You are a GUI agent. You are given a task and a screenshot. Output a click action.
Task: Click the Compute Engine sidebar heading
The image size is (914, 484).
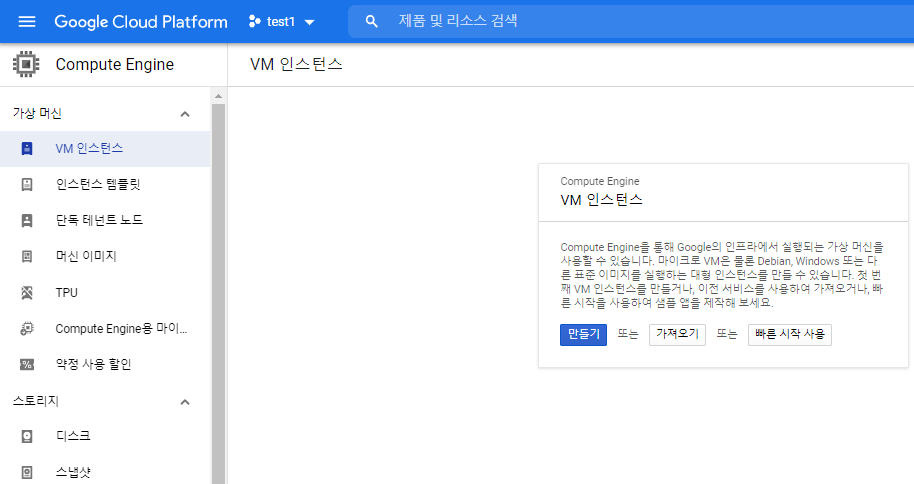[114, 64]
